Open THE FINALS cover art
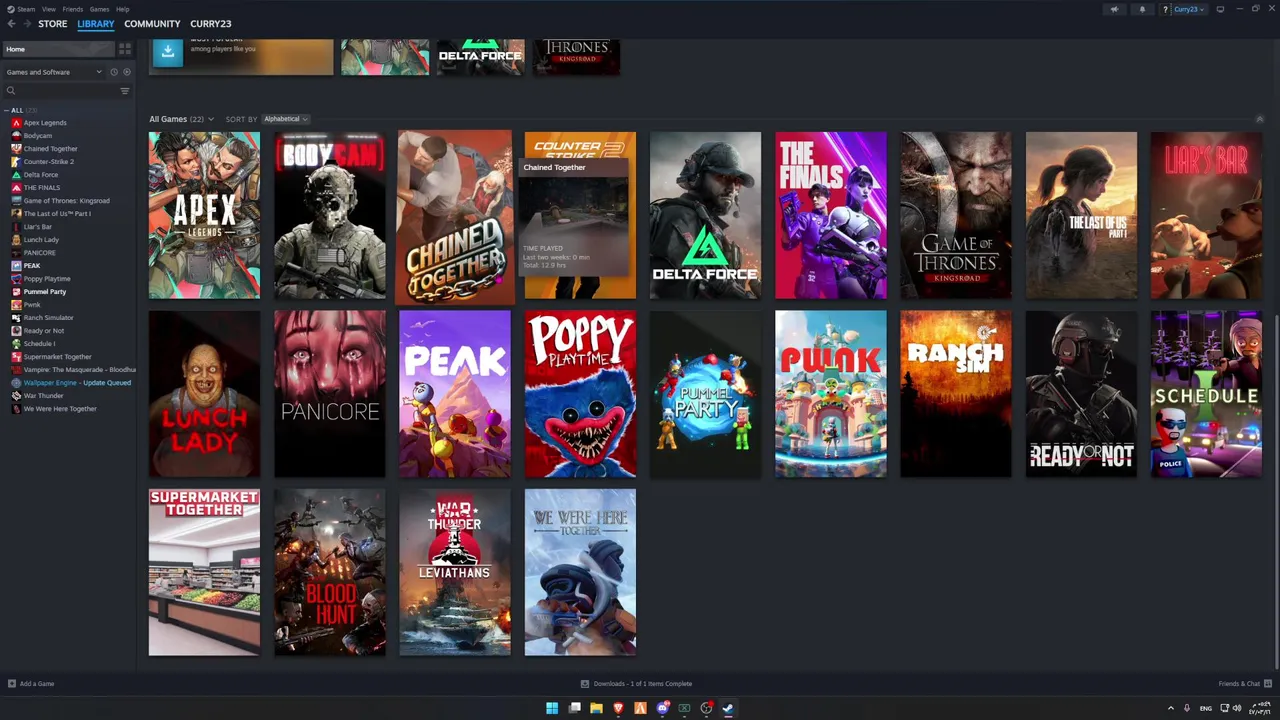The image size is (1280, 720). click(x=830, y=215)
